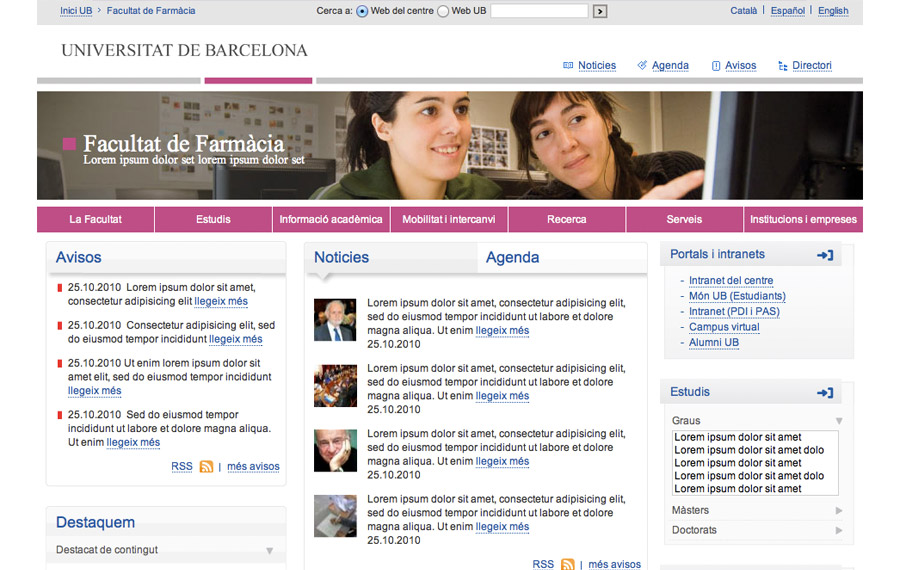Open the Directori link in header
Screen dimensions: 900x570
coord(812,65)
